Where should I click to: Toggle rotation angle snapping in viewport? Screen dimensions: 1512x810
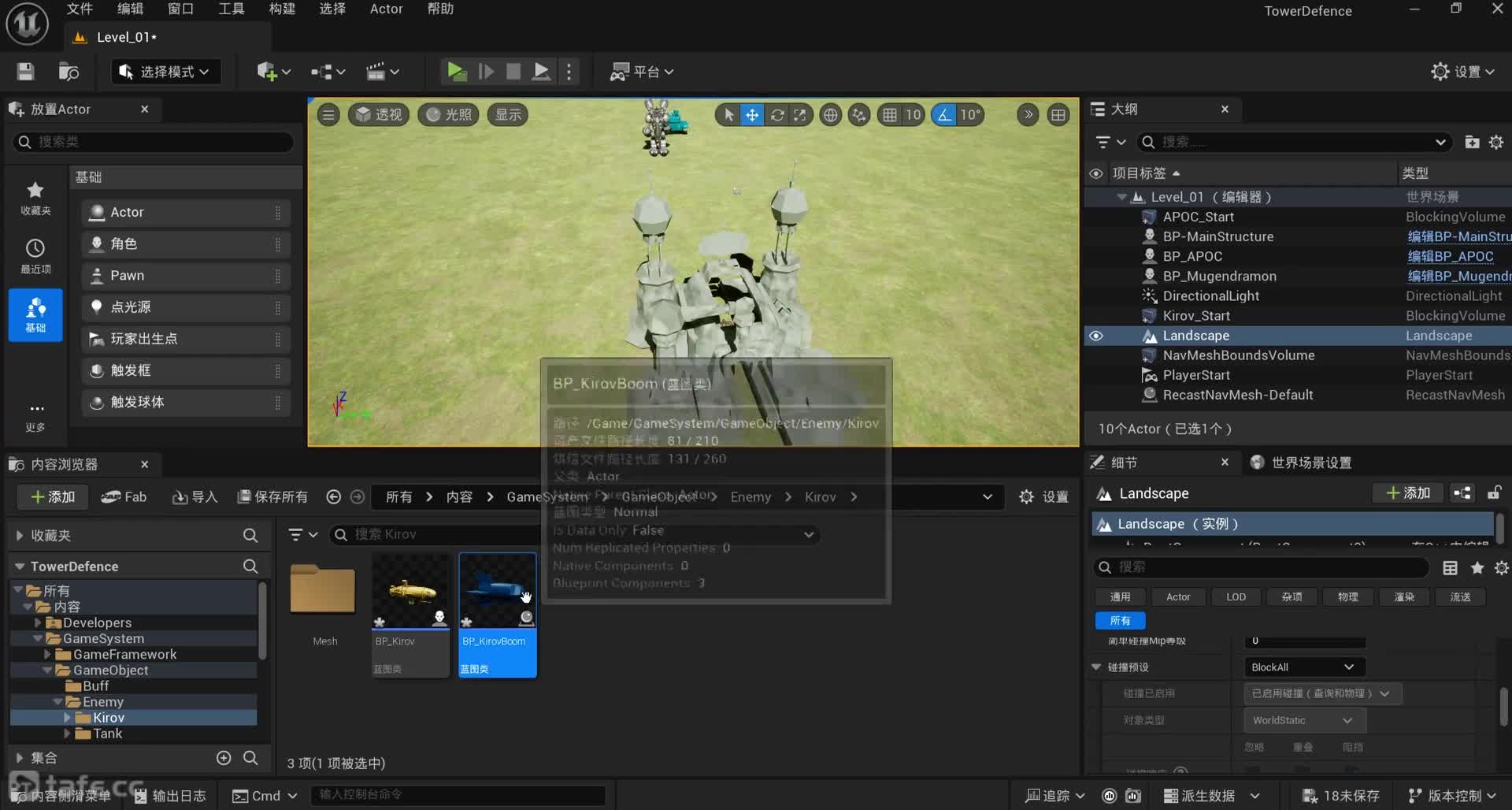click(943, 115)
